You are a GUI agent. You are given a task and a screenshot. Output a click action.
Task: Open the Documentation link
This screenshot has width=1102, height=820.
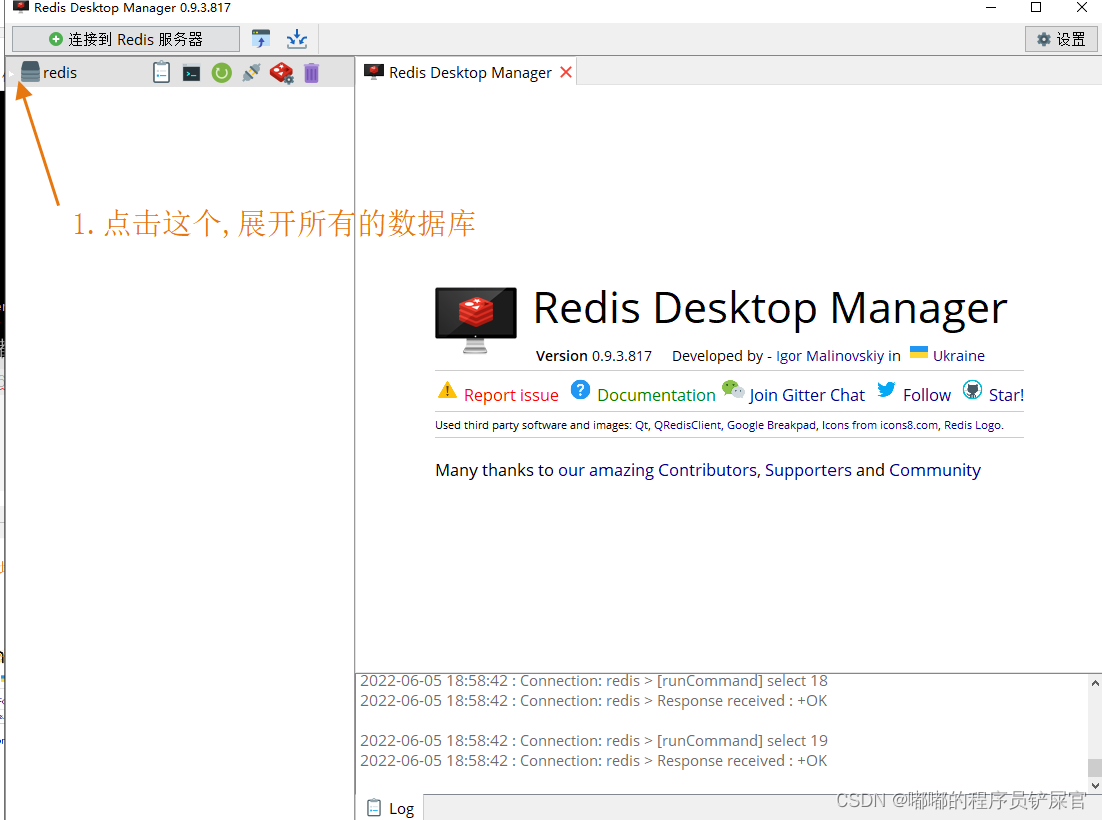656,395
